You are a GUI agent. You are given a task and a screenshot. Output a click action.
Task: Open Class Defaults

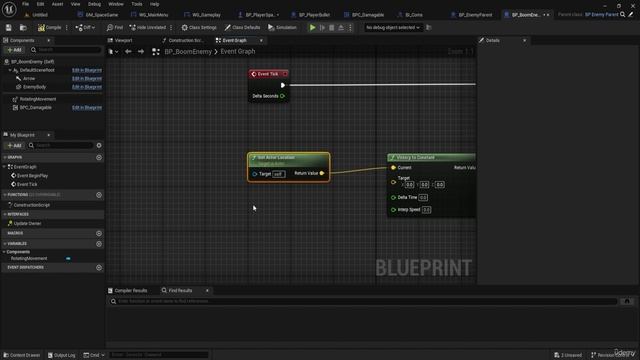tap(242, 27)
